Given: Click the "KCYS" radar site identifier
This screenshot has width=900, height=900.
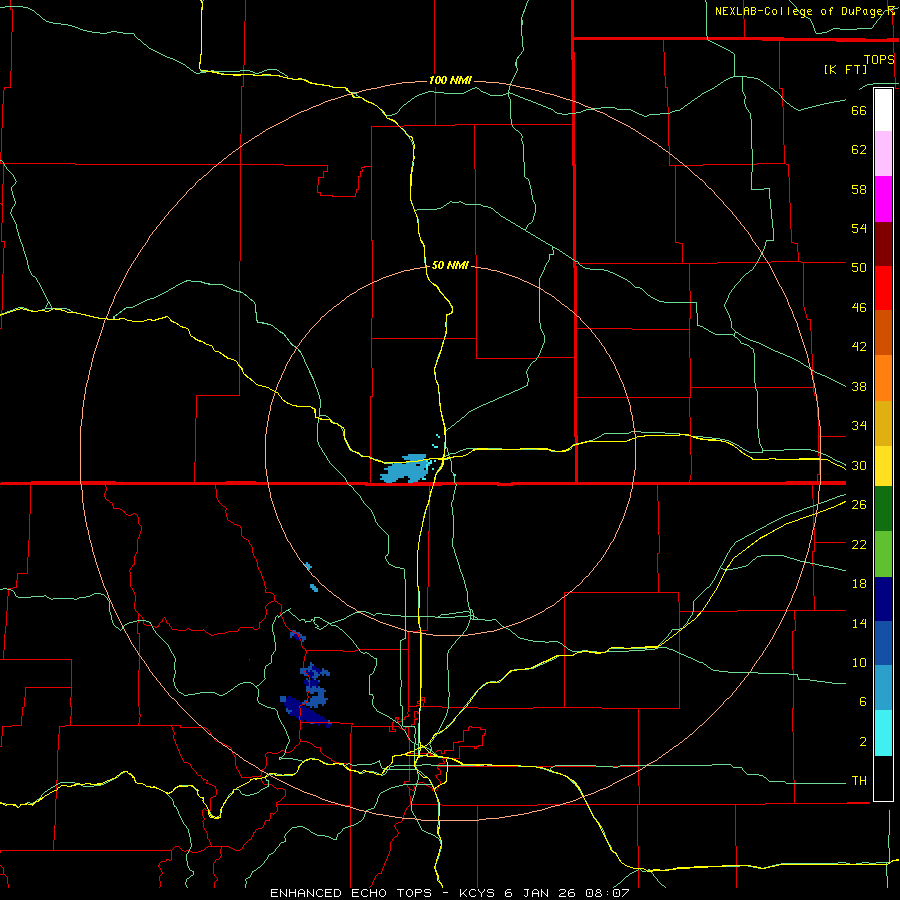Looking at the screenshot, I should pyautogui.click(x=479, y=893).
